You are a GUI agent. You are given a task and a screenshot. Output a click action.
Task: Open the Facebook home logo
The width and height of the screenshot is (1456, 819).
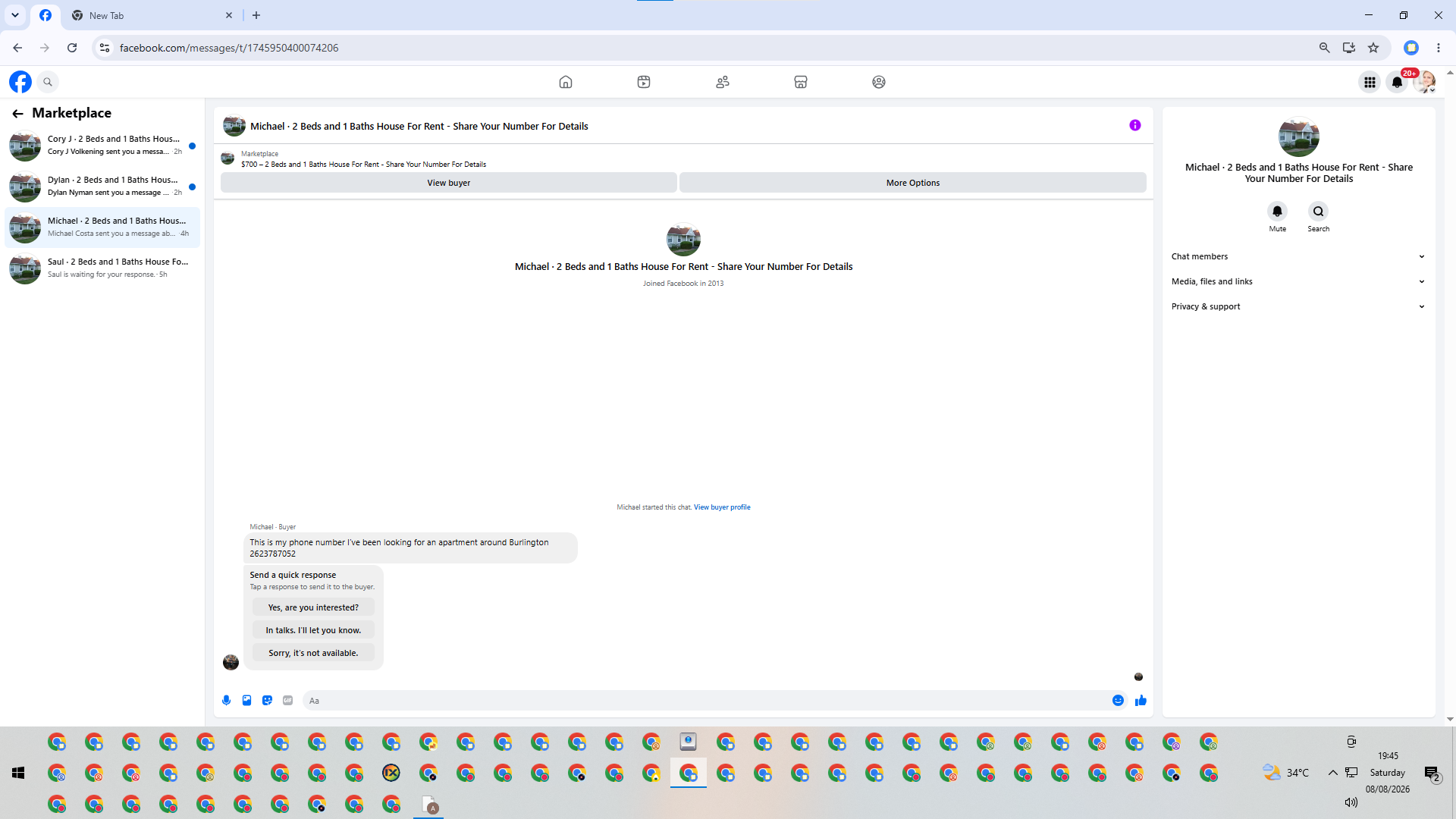20,82
